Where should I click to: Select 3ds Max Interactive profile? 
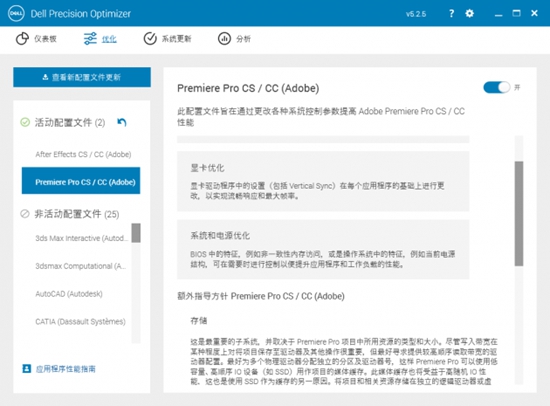tap(81, 238)
